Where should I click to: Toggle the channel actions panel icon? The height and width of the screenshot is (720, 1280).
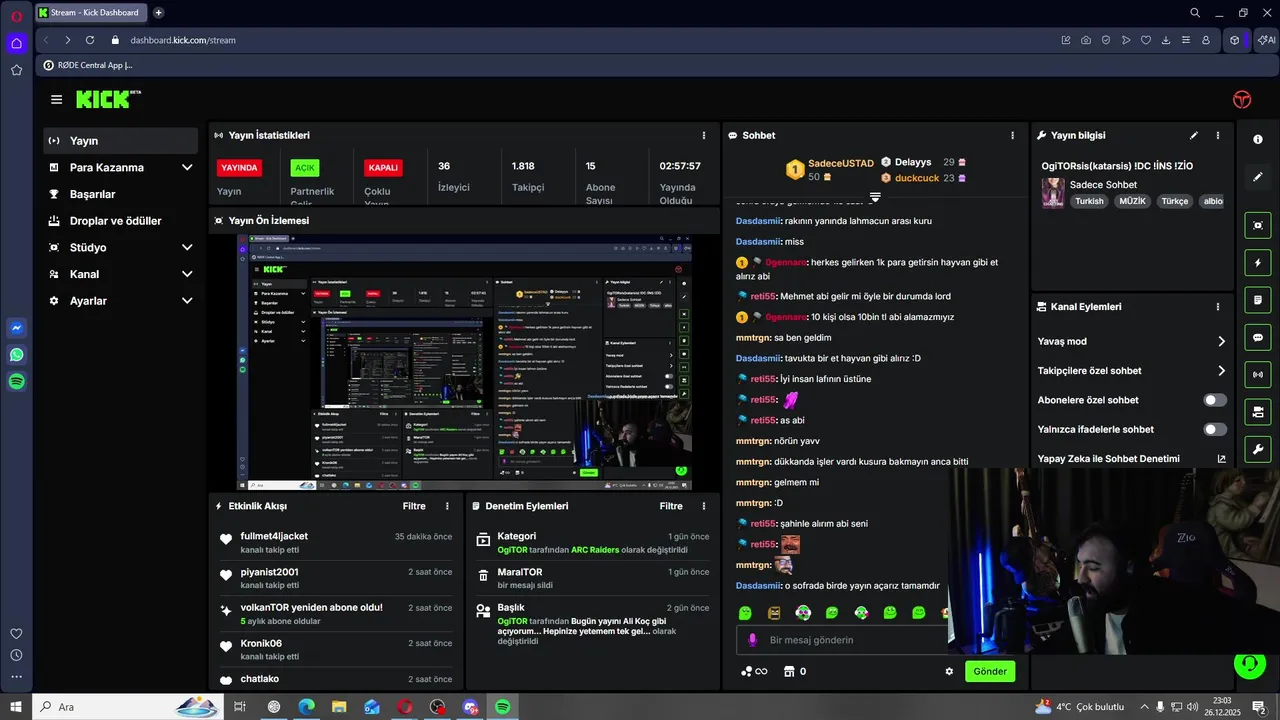pyautogui.click(x=1258, y=411)
